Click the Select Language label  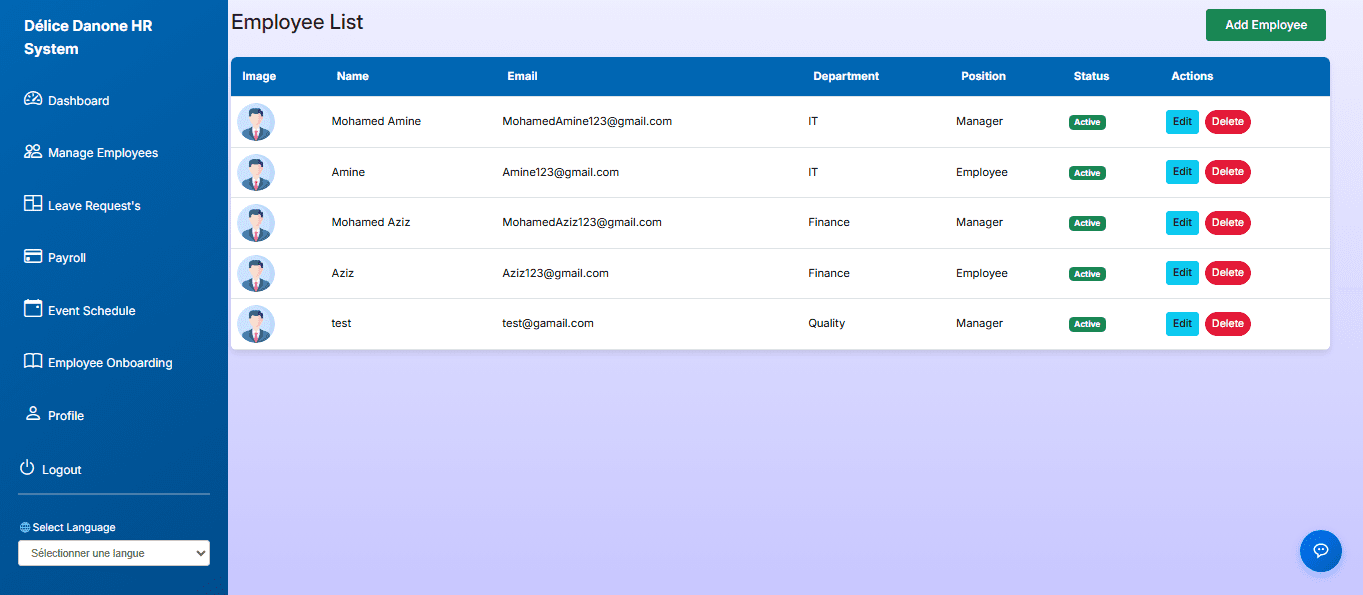tap(74, 528)
